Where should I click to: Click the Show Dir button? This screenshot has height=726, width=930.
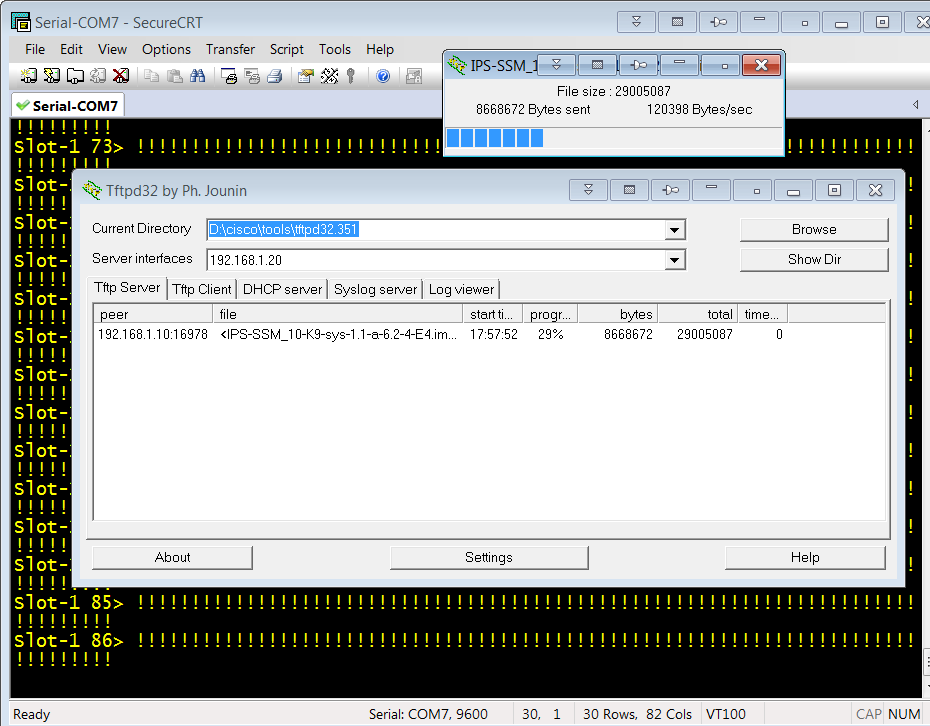814,260
